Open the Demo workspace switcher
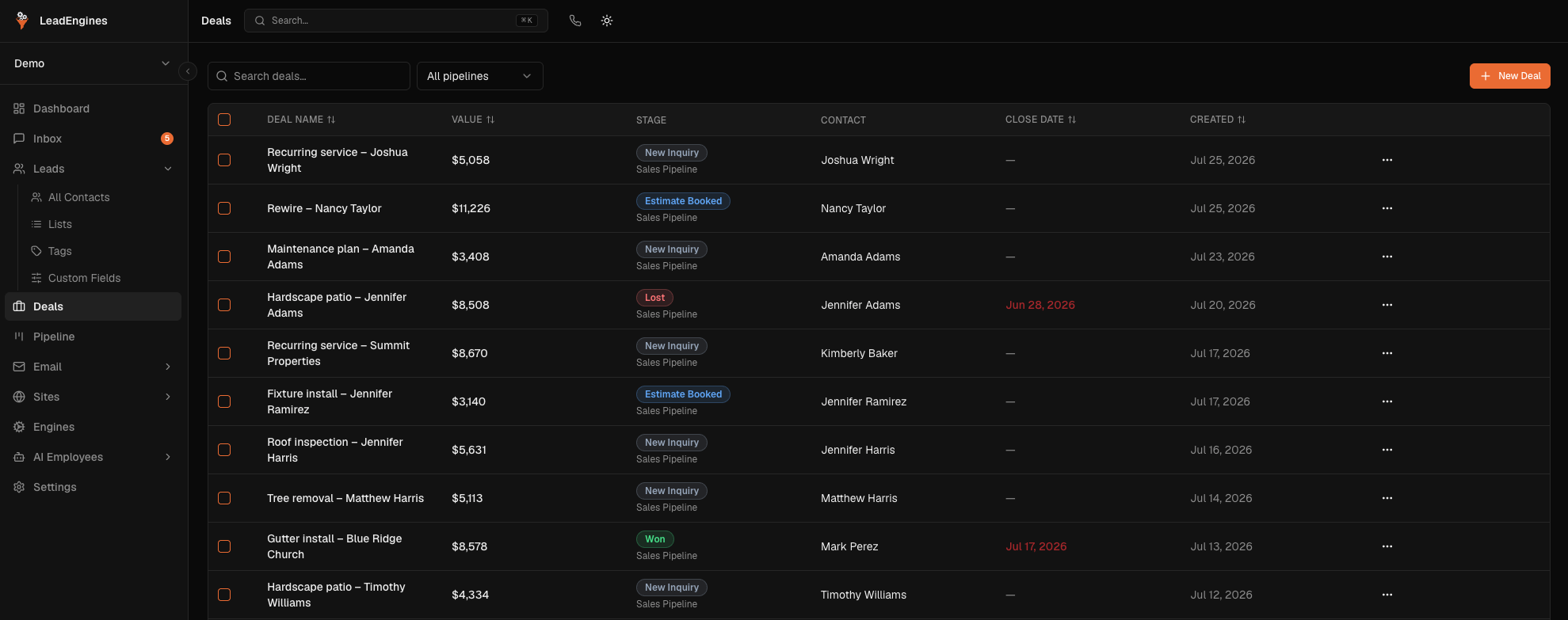 (93, 63)
